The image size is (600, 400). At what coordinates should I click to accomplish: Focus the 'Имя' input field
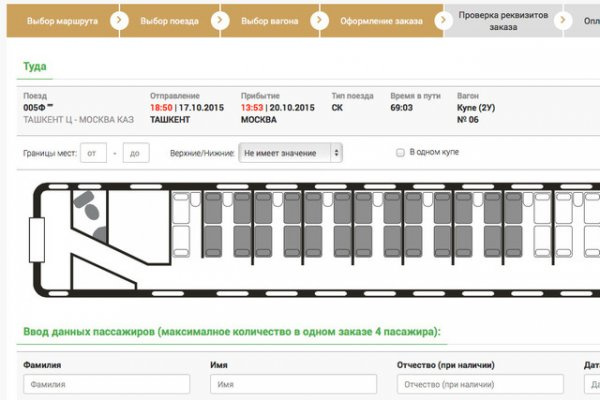(x=293, y=384)
